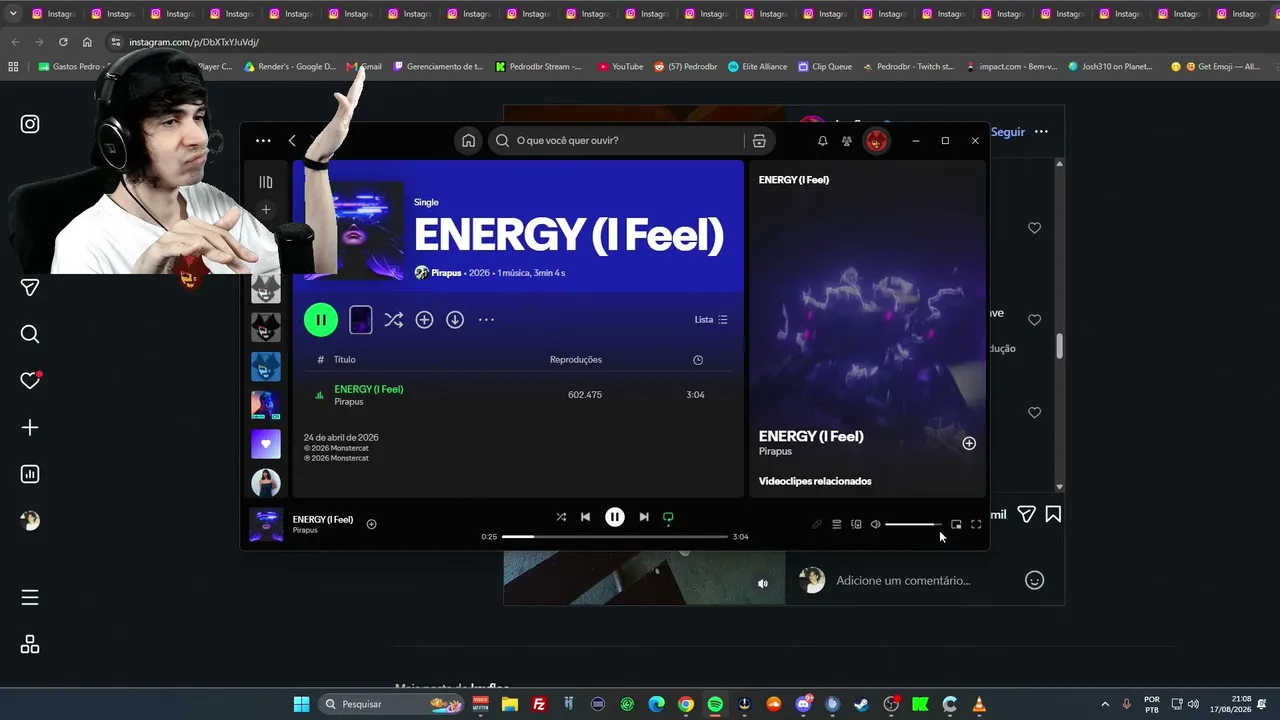This screenshot has width=1280, height=720.
Task: Pause the single with the big green button
Action: (x=321, y=320)
